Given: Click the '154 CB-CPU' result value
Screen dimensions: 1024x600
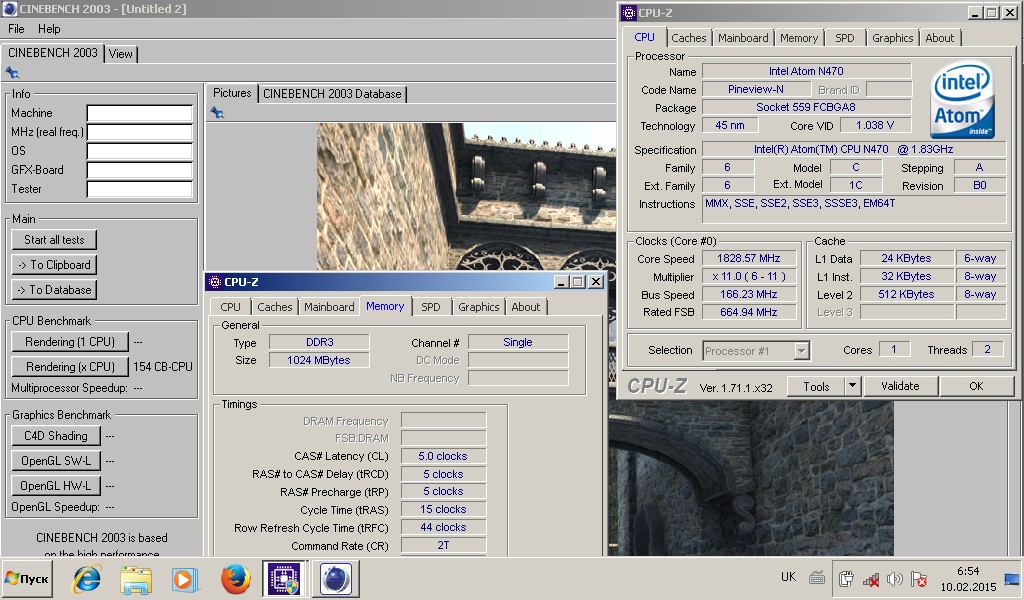Looking at the screenshot, I should 163,366.
